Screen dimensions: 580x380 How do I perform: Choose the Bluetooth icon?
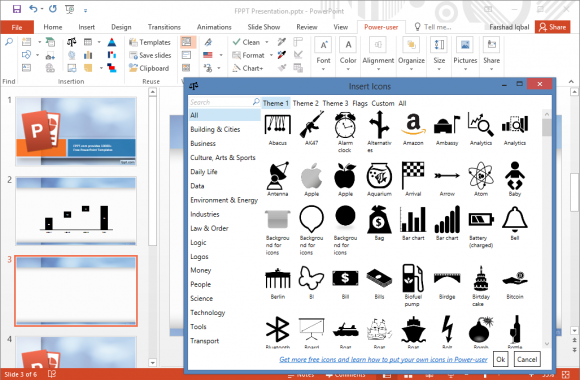pos(278,329)
